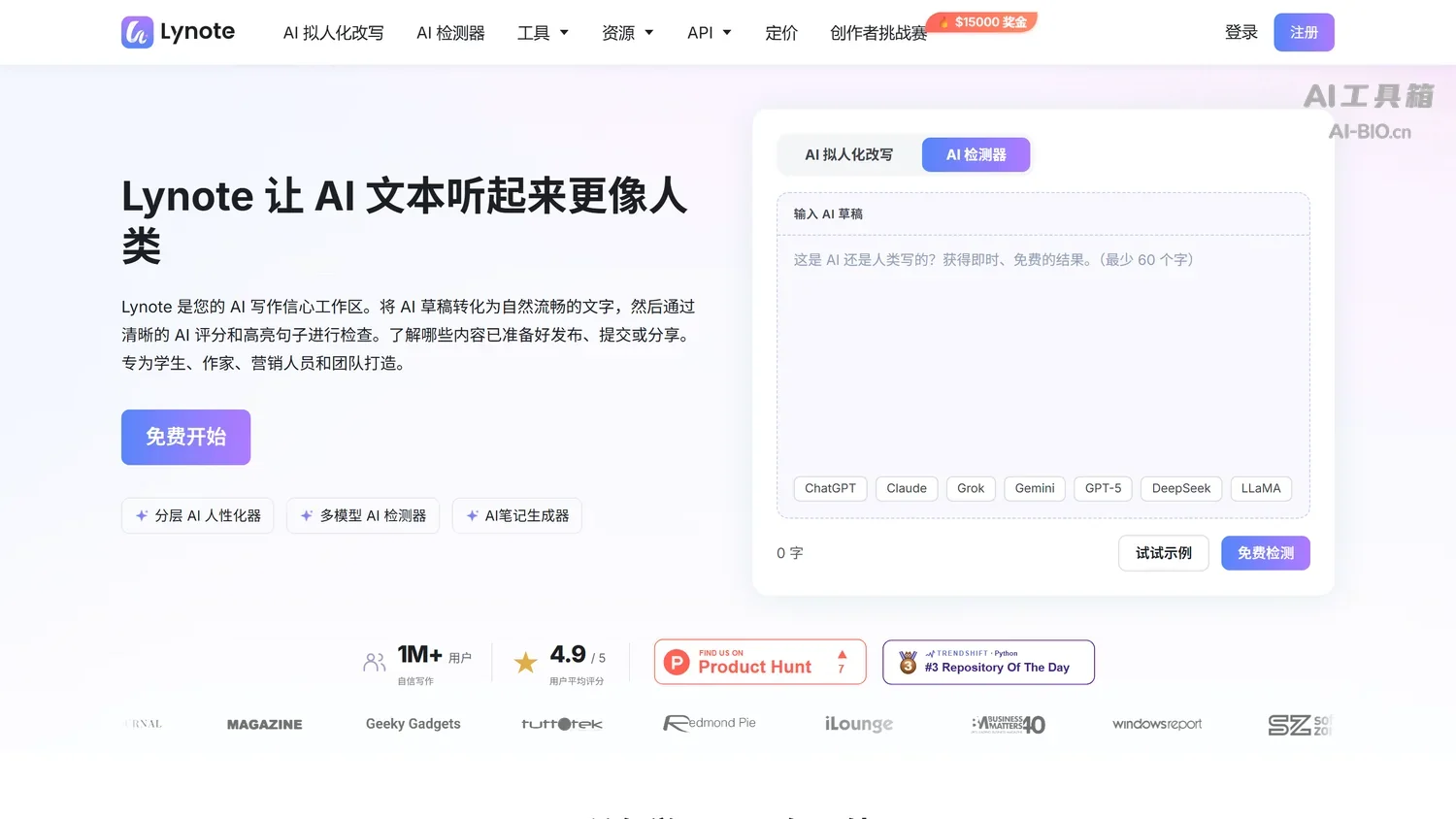
Task: Click the 注册 sign-up button
Action: point(1304,32)
